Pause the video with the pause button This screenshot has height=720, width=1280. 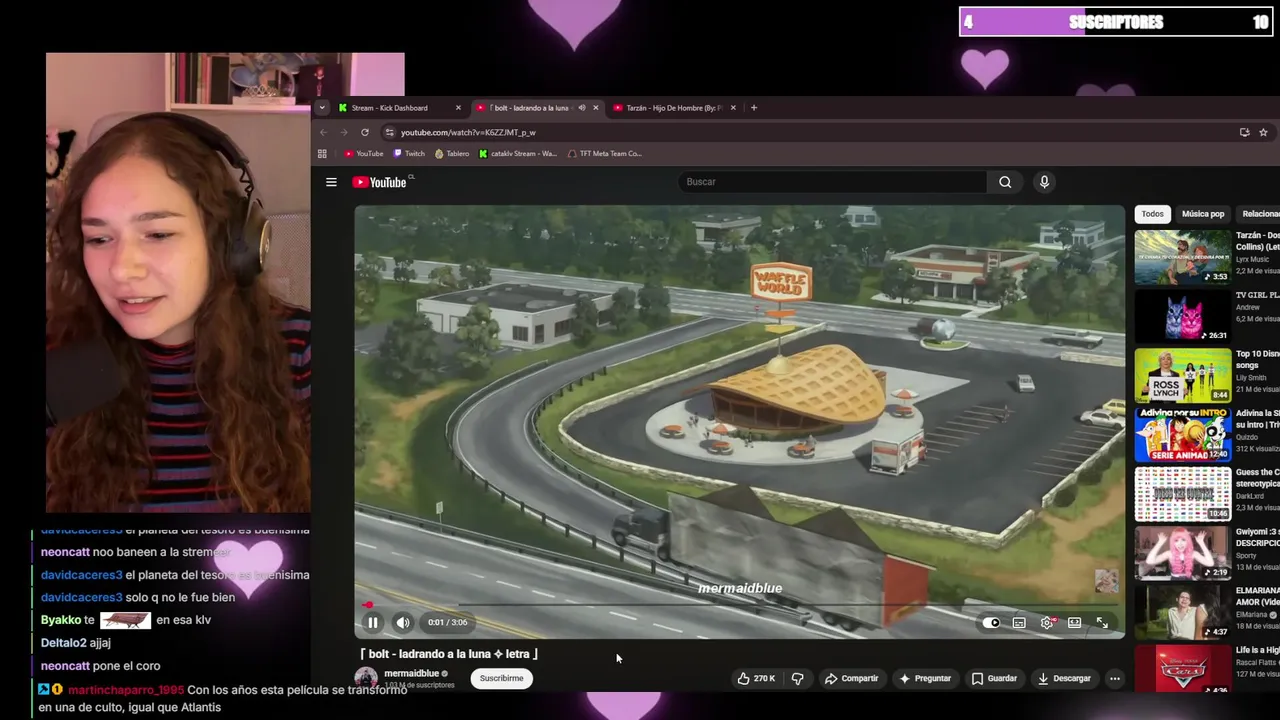pos(372,622)
